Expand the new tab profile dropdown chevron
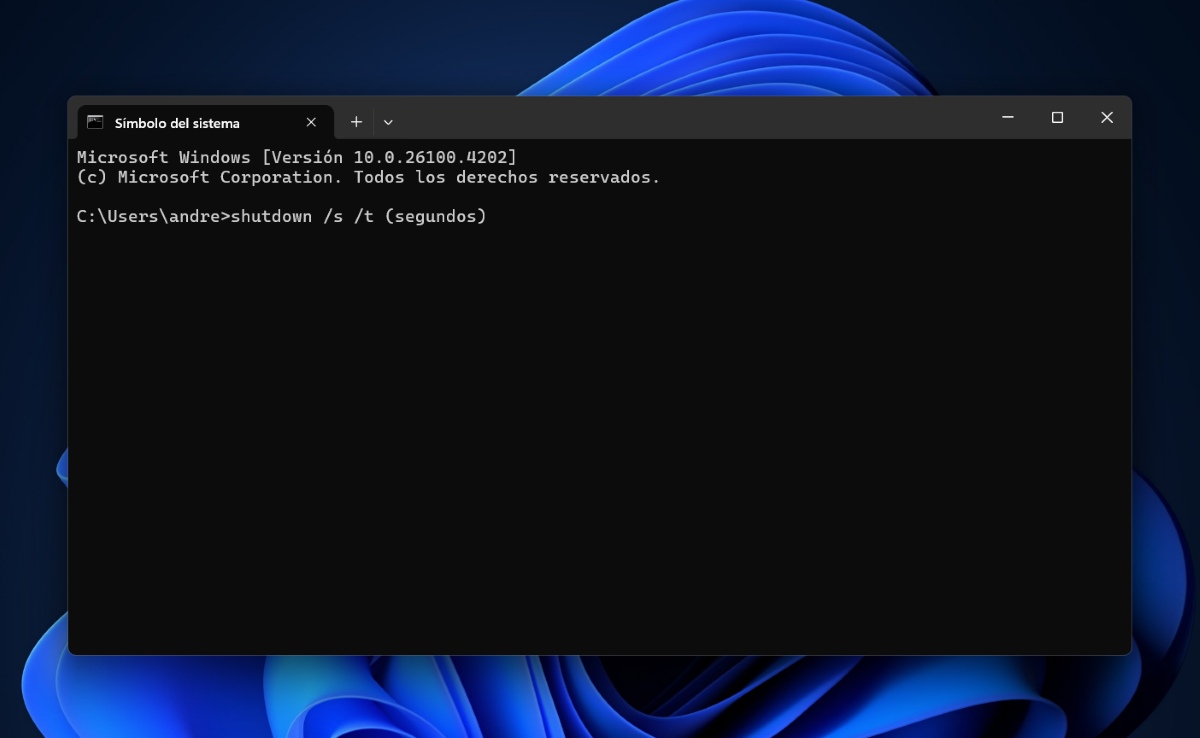 click(388, 122)
